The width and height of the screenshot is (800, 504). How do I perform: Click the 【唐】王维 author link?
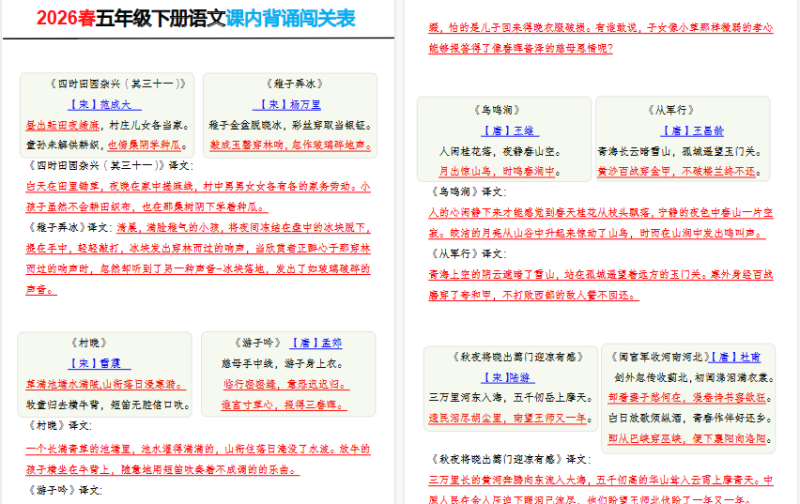(x=510, y=131)
